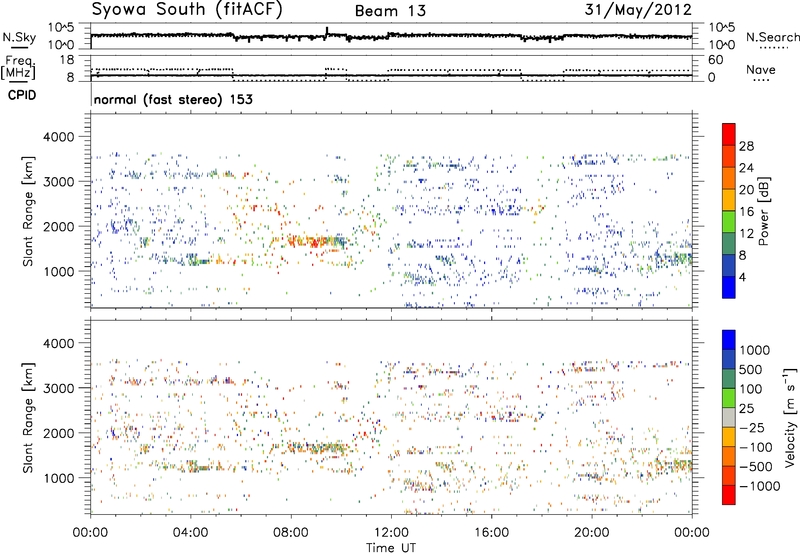This screenshot has height=554, width=800.
Task: Pick the red segment of the Velocity colorbar
Action: coord(729,495)
